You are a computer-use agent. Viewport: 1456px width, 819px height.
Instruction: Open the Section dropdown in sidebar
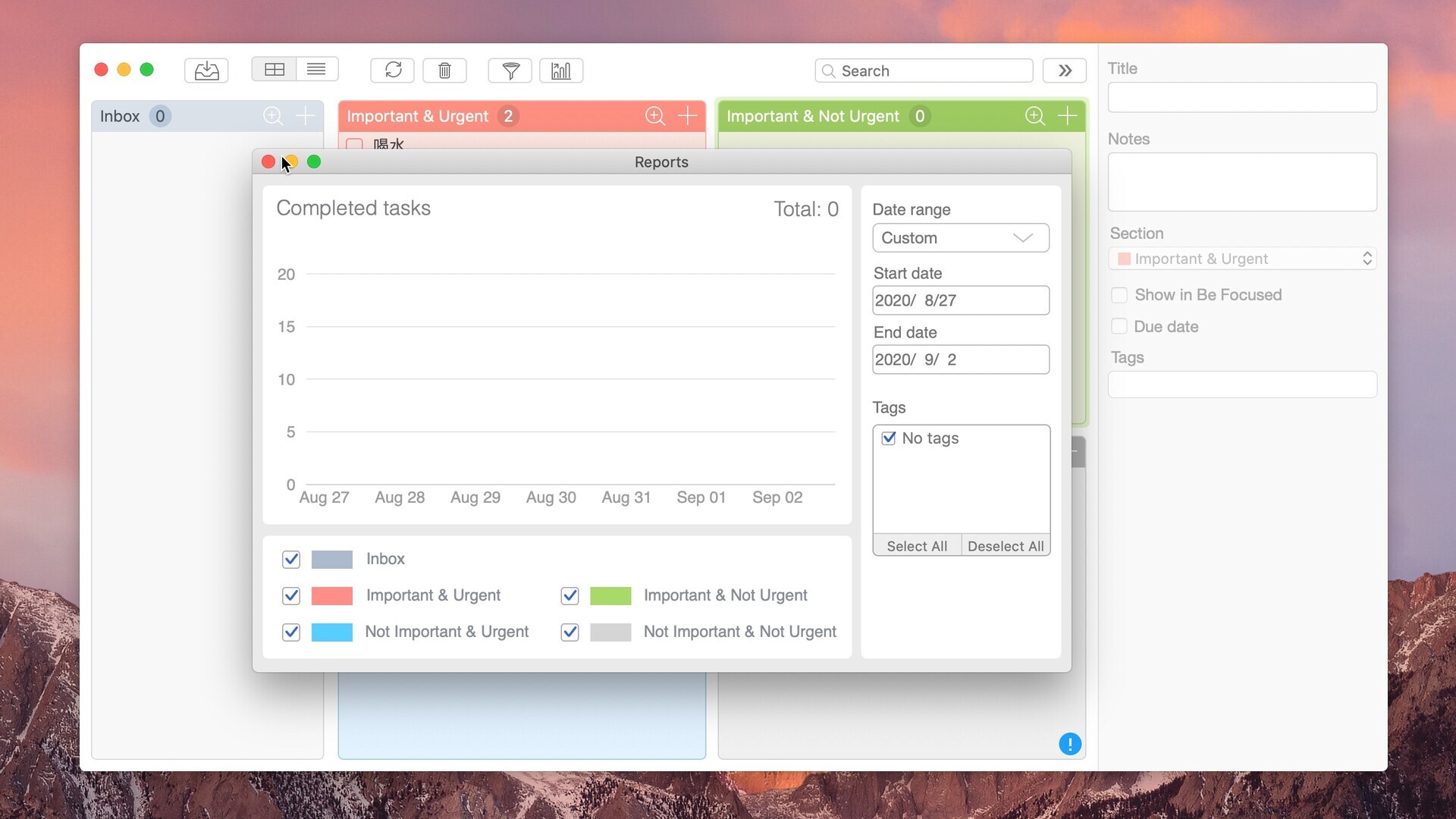pyautogui.click(x=1242, y=258)
